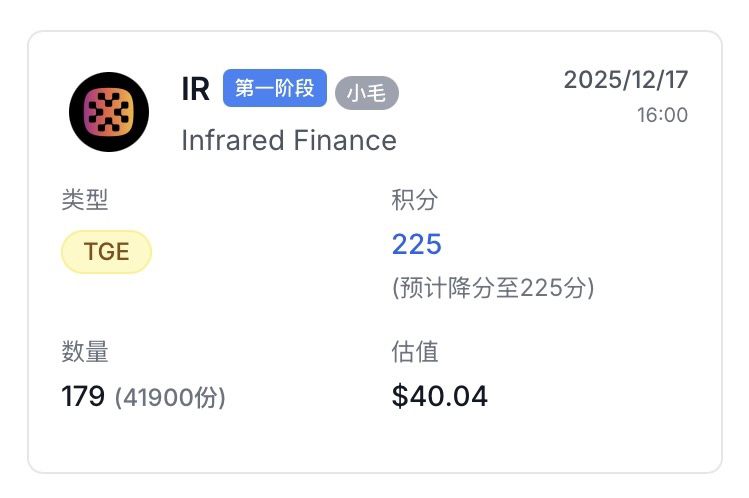Click the 估值 label
Screen dimensions: 749x498
coord(414,351)
